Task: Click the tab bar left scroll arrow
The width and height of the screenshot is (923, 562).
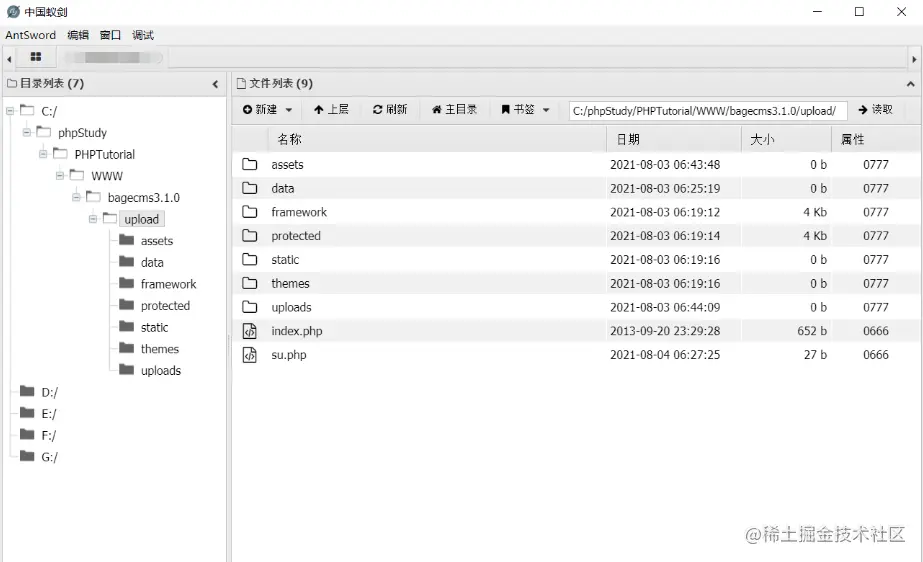Action: click(x=9, y=59)
